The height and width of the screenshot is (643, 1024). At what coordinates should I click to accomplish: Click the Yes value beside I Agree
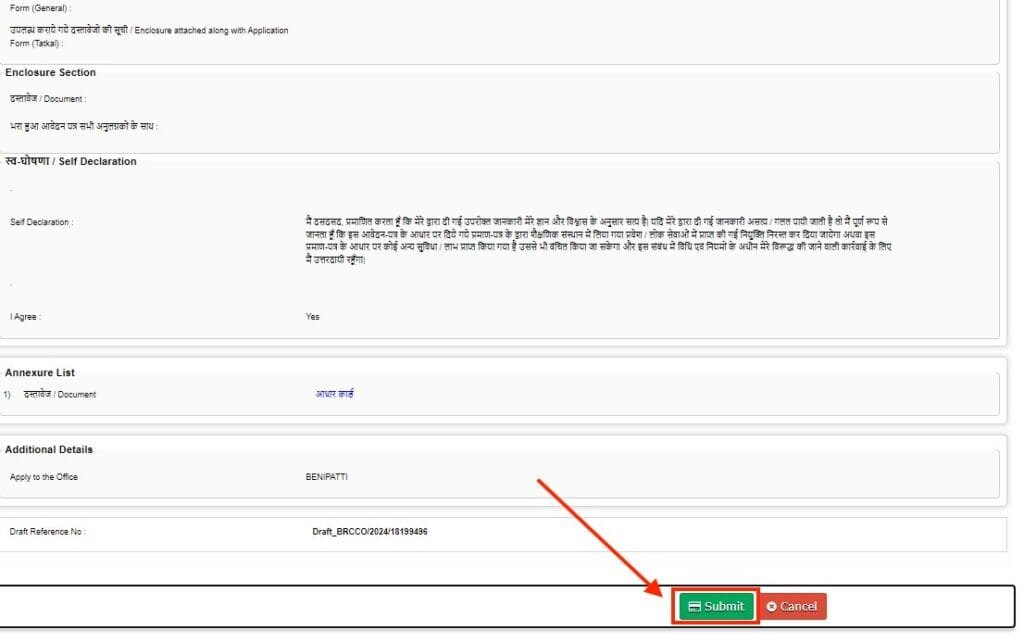click(x=312, y=317)
